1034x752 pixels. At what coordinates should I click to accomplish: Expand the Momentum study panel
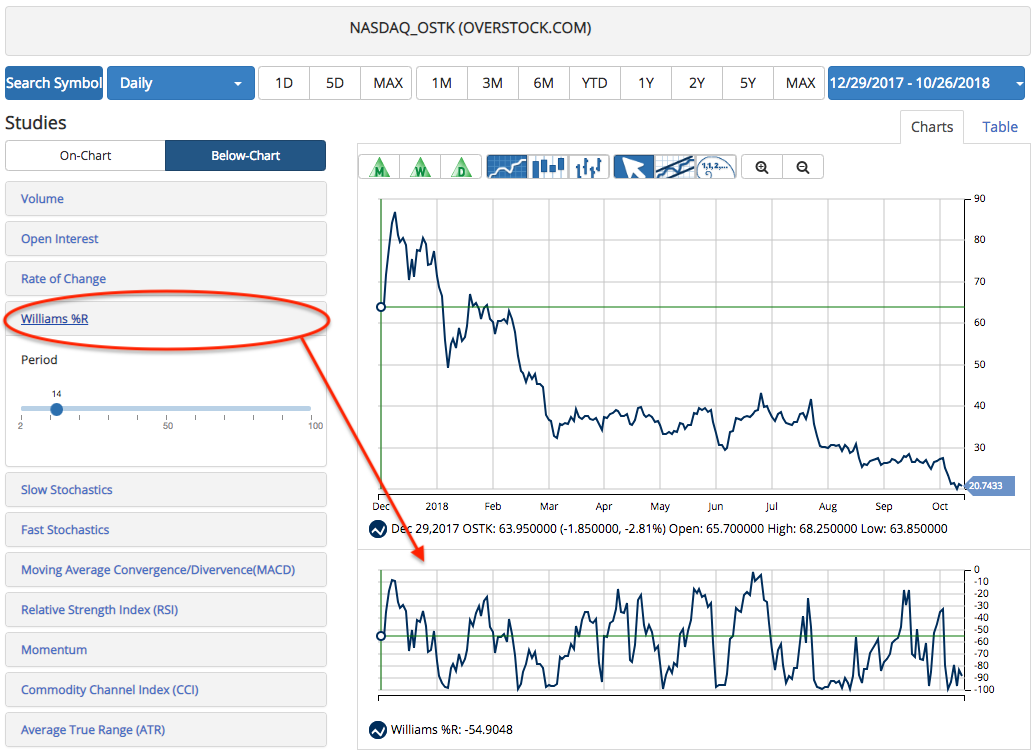166,650
